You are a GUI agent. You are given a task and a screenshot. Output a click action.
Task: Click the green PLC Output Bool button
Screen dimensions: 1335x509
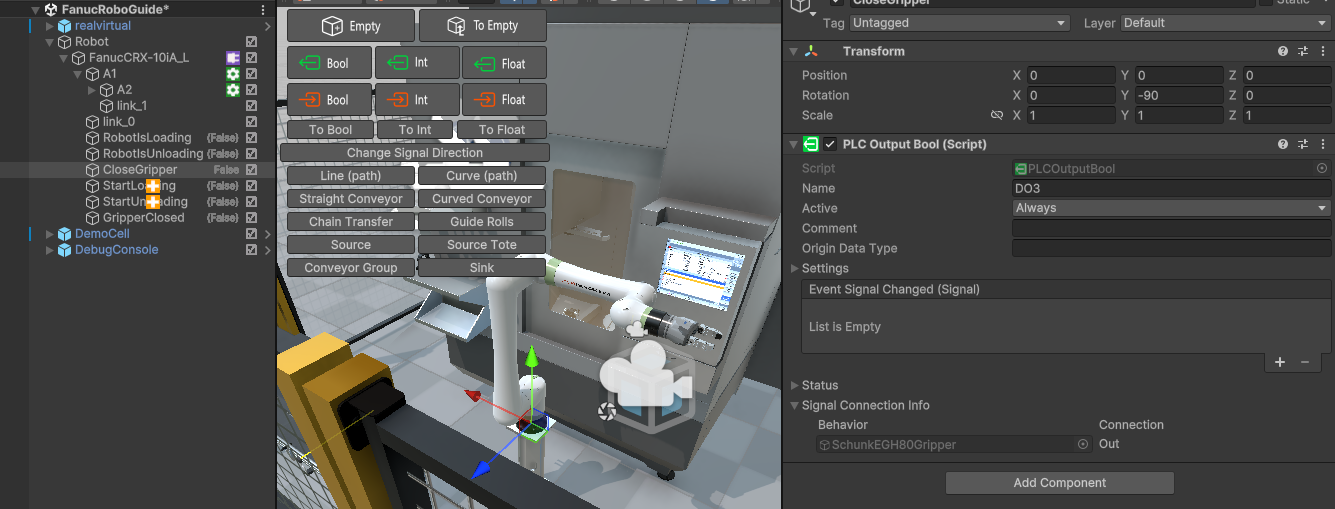[x=330, y=63]
